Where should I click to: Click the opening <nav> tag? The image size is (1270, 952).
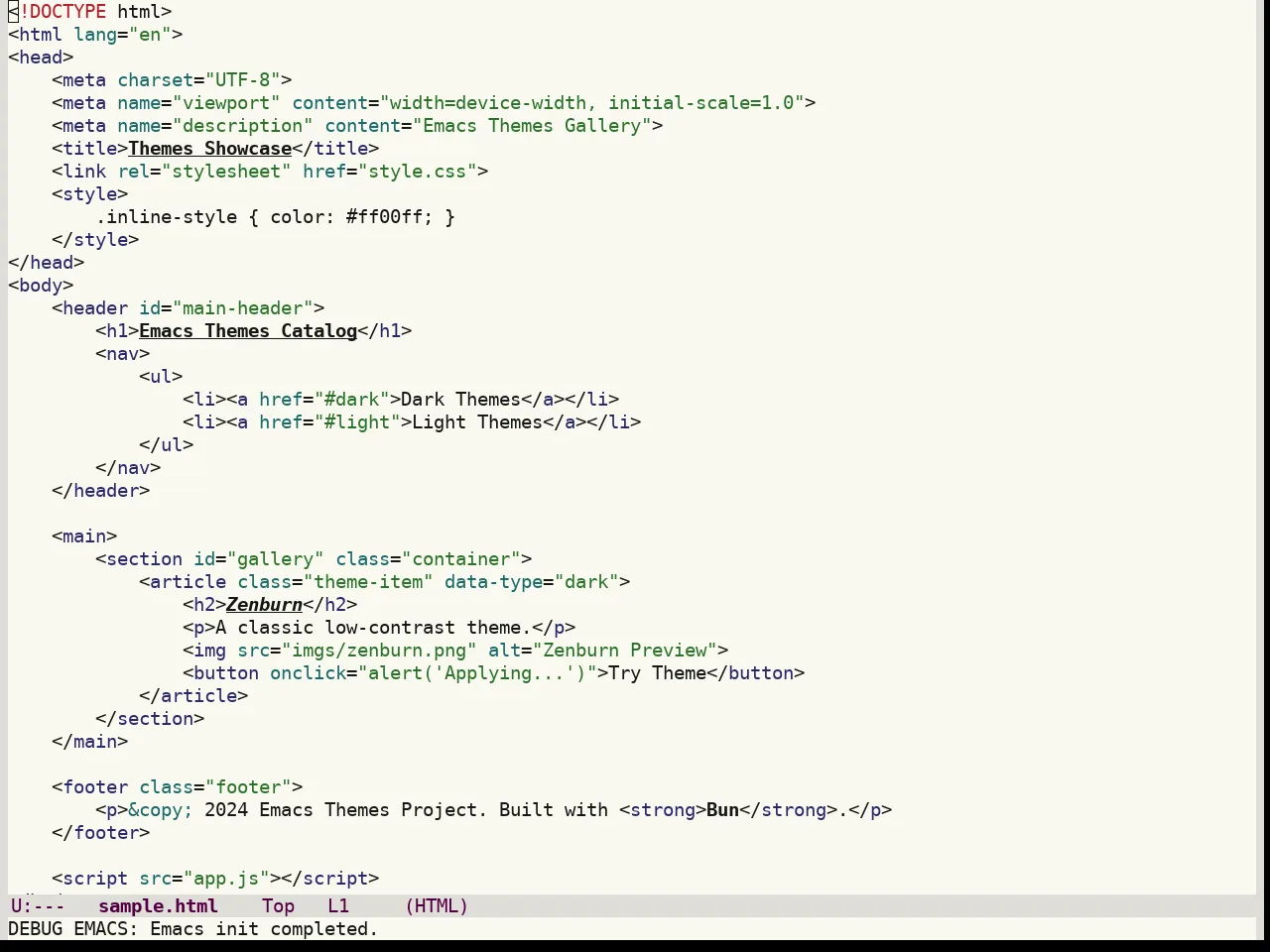[x=123, y=354]
